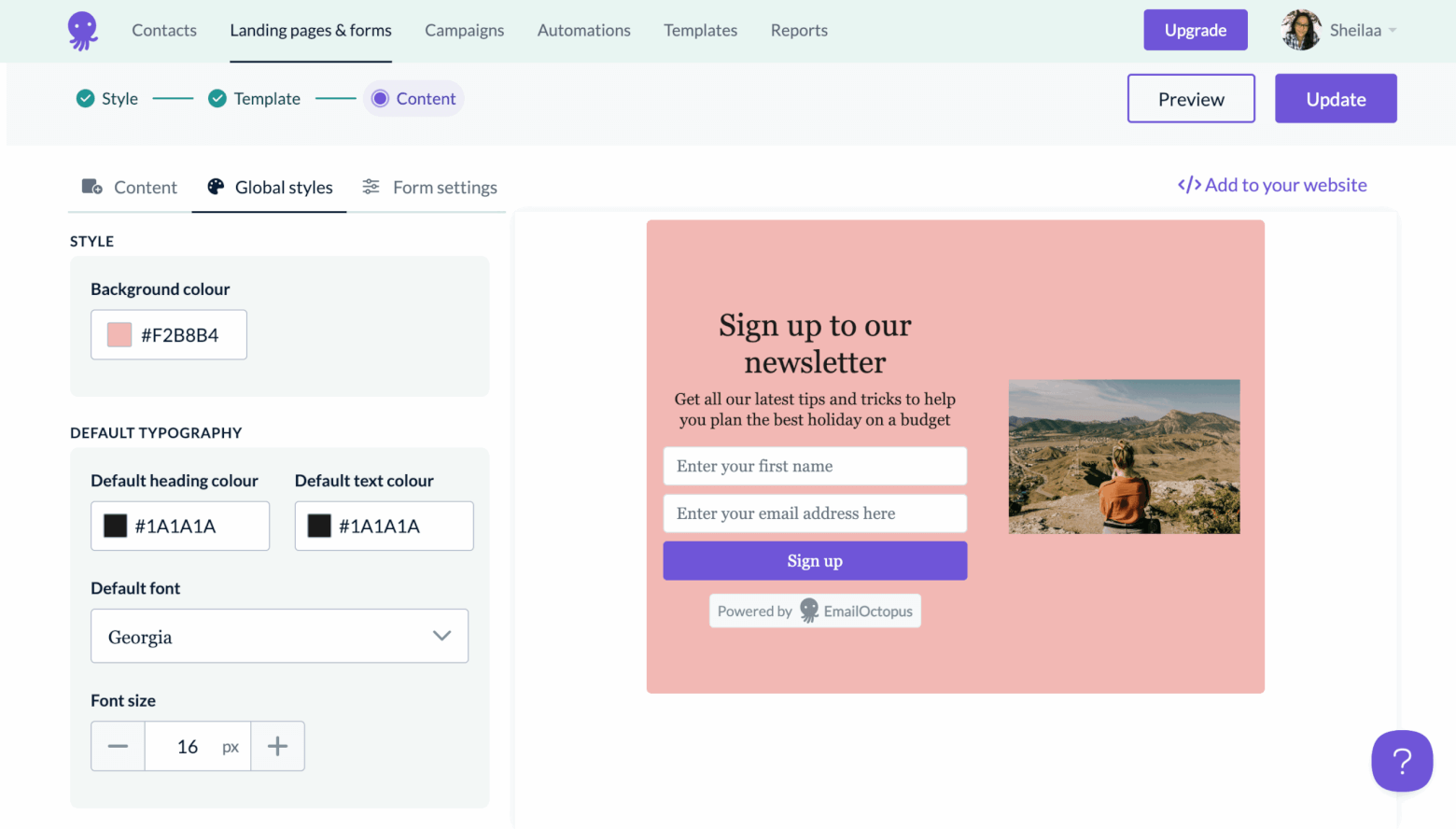Open the background colour swatch #F2B8B4
Screen dimensions: 1456x829
tap(119, 334)
